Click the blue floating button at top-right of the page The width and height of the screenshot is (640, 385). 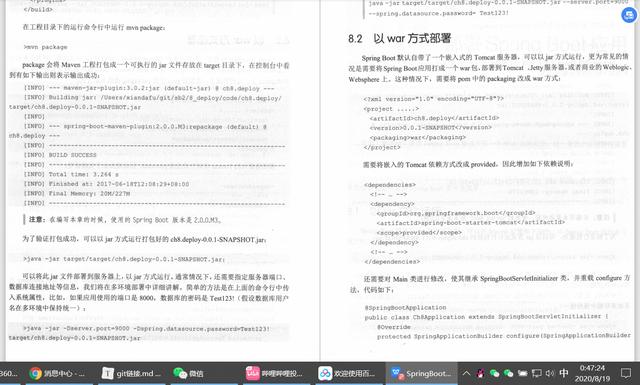(x=629, y=15)
